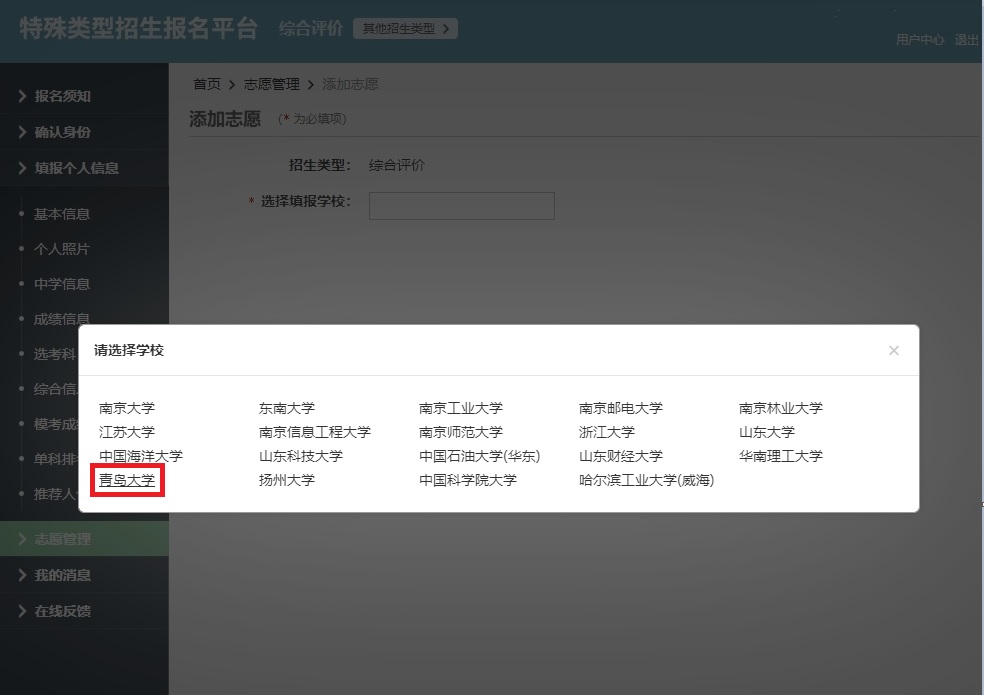Screen dimensions: 984x695
Task: Select 中国科学院大学 option
Action: tap(468, 480)
